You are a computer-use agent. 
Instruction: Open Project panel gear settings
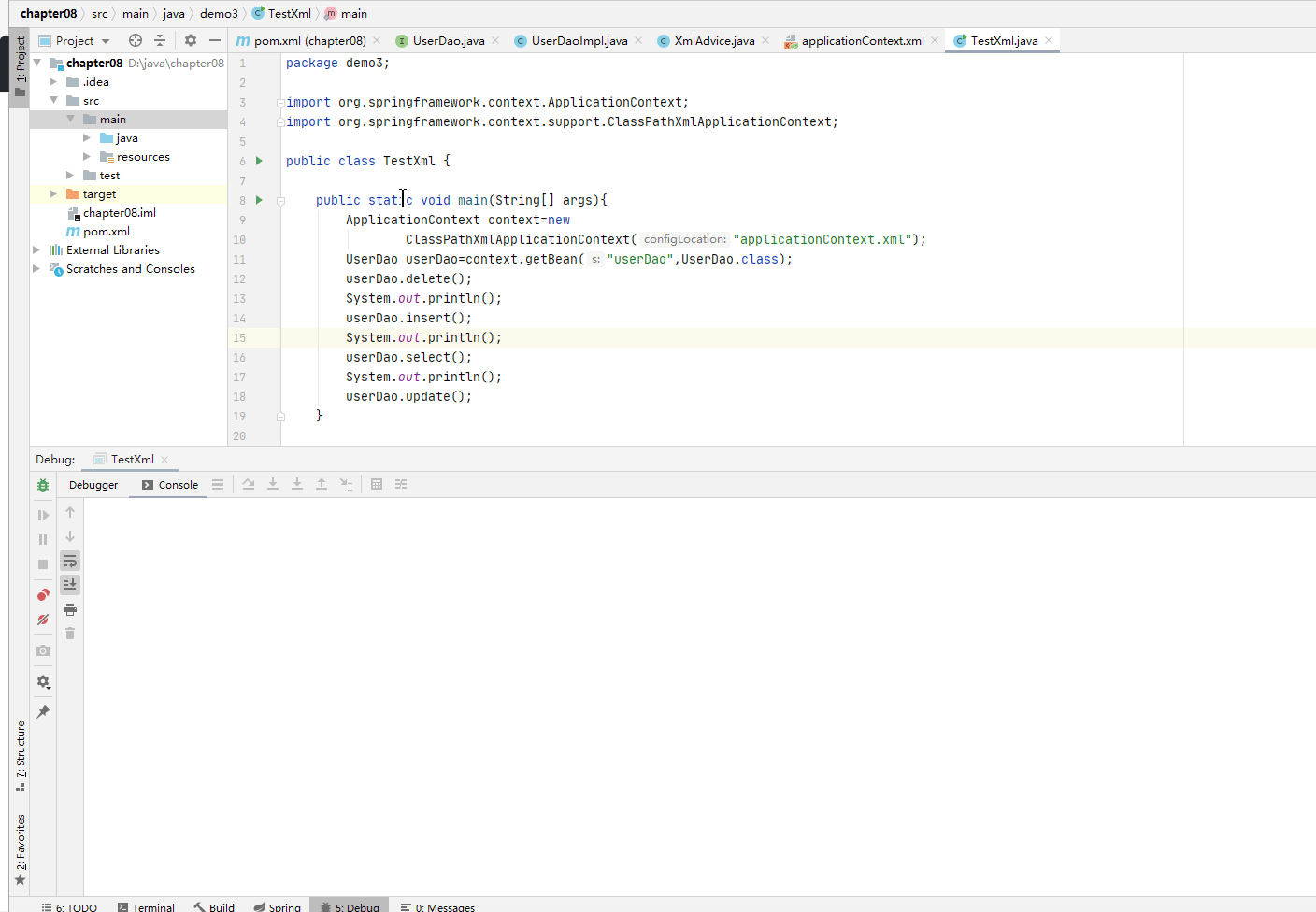191,40
